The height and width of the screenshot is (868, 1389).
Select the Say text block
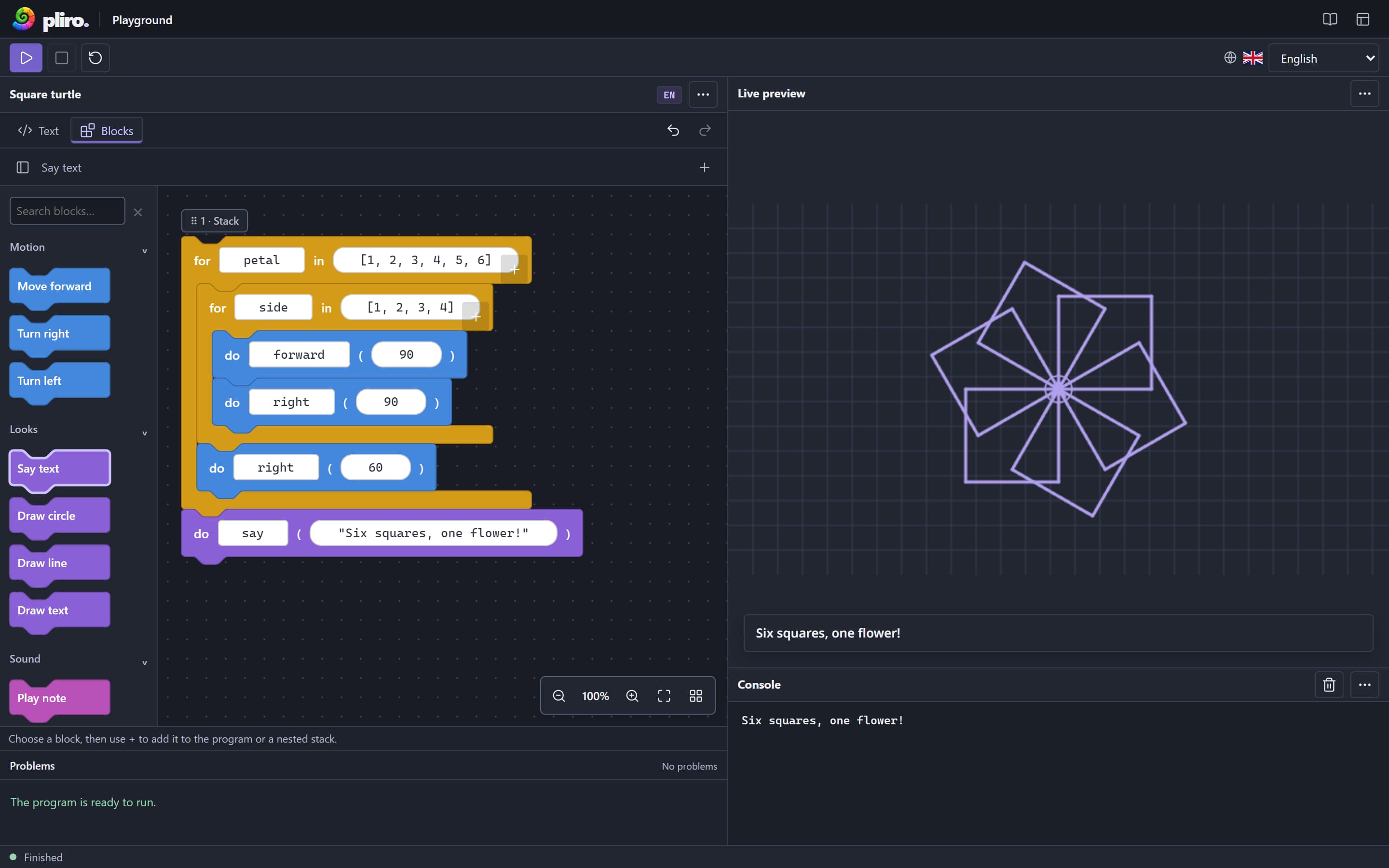coord(60,469)
